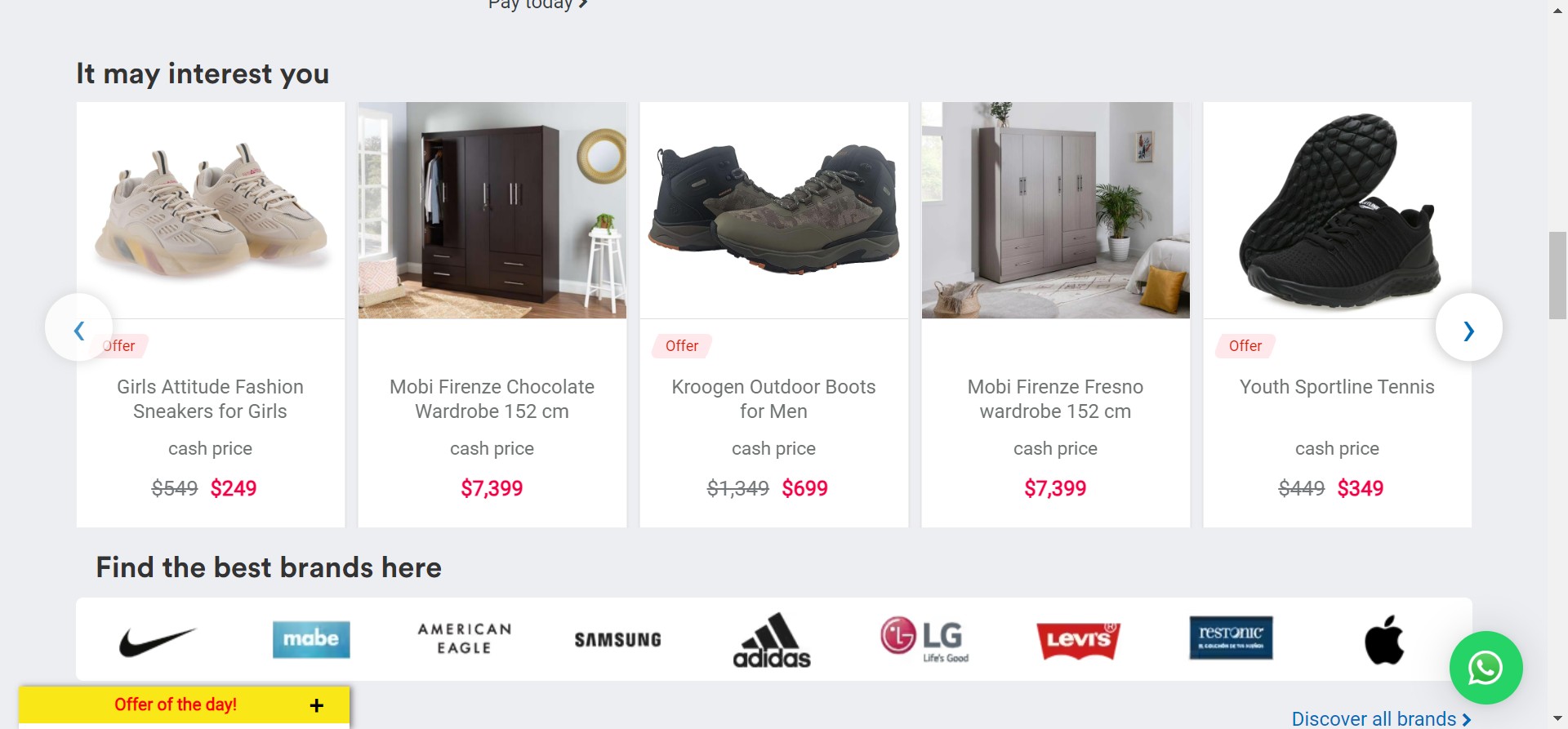View Youth Sportline Tennis shoe image
Screen dimensions: 1568x729
(1338, 210)
